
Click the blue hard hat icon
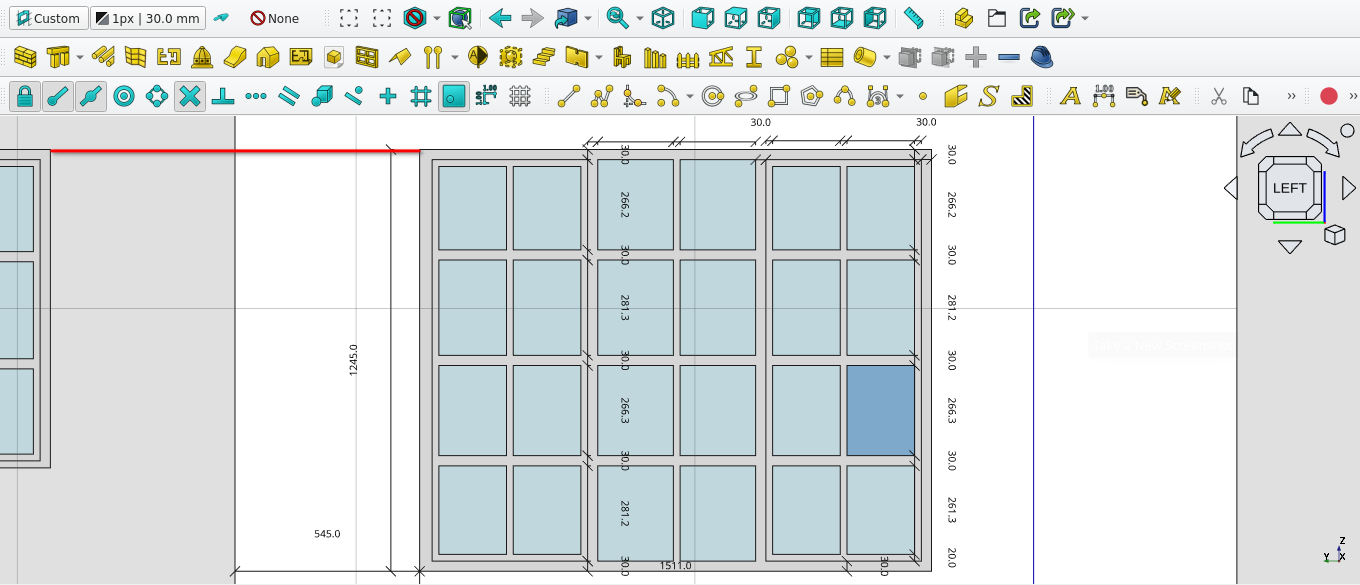[1042, 57]
